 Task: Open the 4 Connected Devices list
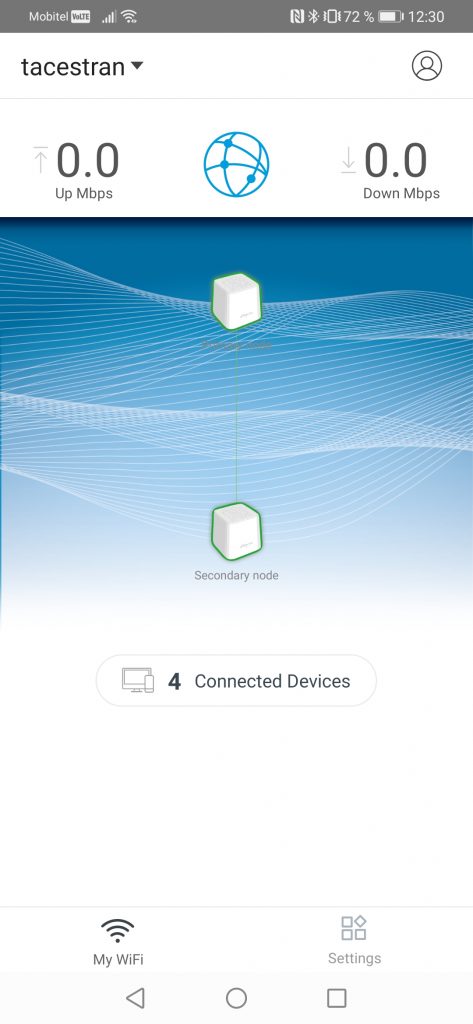[236, 680]
